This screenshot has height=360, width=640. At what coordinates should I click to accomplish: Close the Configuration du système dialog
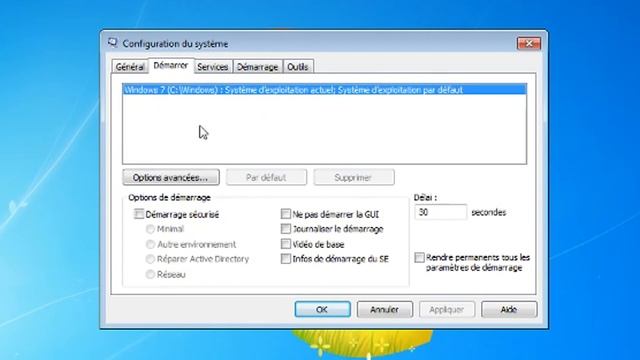point(529,43)
